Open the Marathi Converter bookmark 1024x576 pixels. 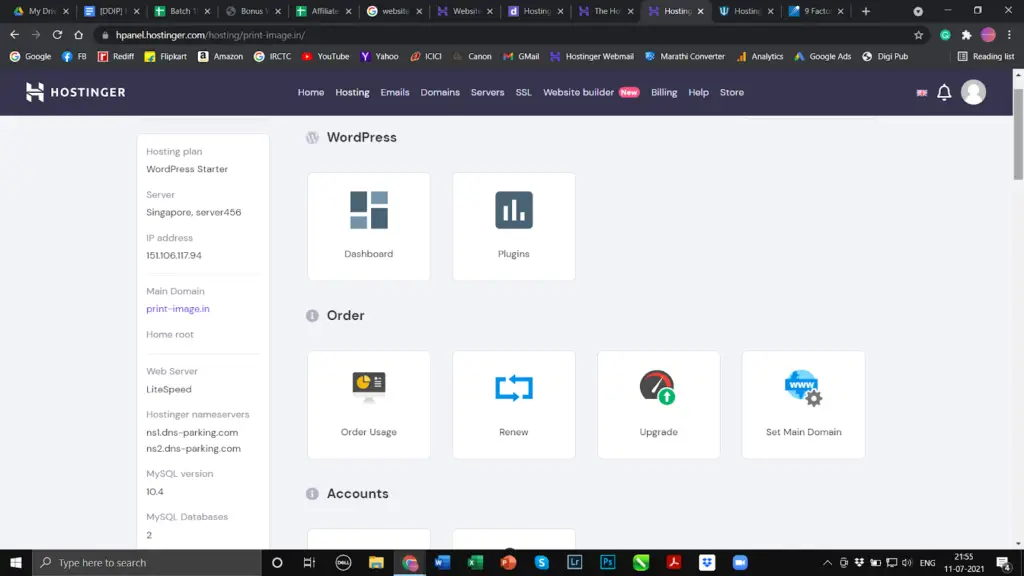click(x=684, y=56)
